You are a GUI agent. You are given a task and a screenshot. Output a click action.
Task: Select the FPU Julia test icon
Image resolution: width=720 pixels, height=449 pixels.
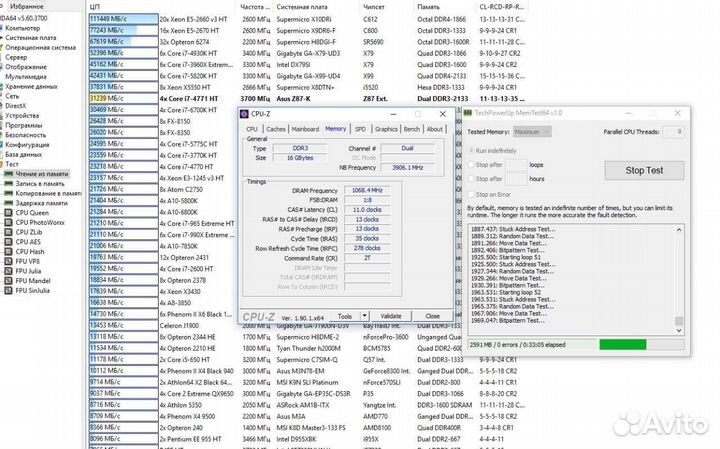[x=10, y=270]
